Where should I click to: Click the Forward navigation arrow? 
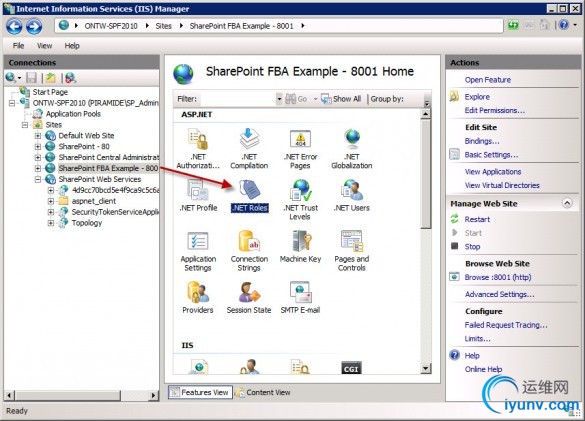pos(34,26)
